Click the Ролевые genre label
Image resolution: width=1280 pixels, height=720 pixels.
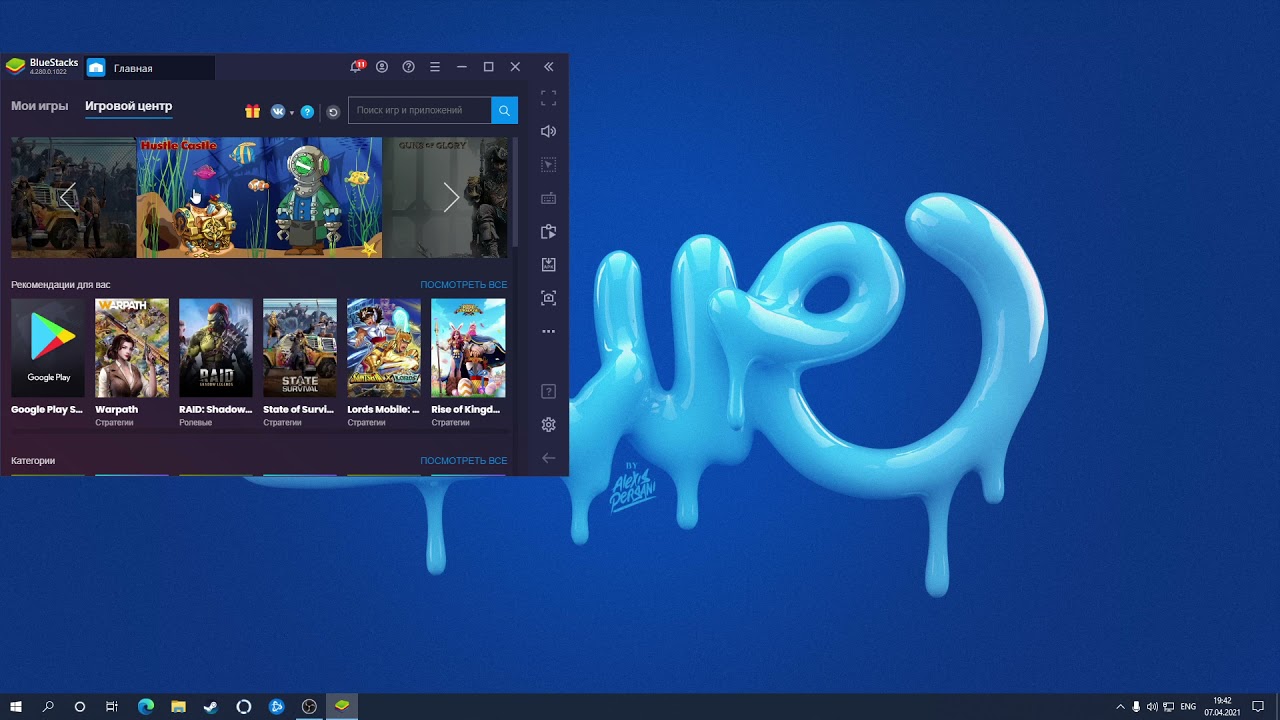coord(195,423)
